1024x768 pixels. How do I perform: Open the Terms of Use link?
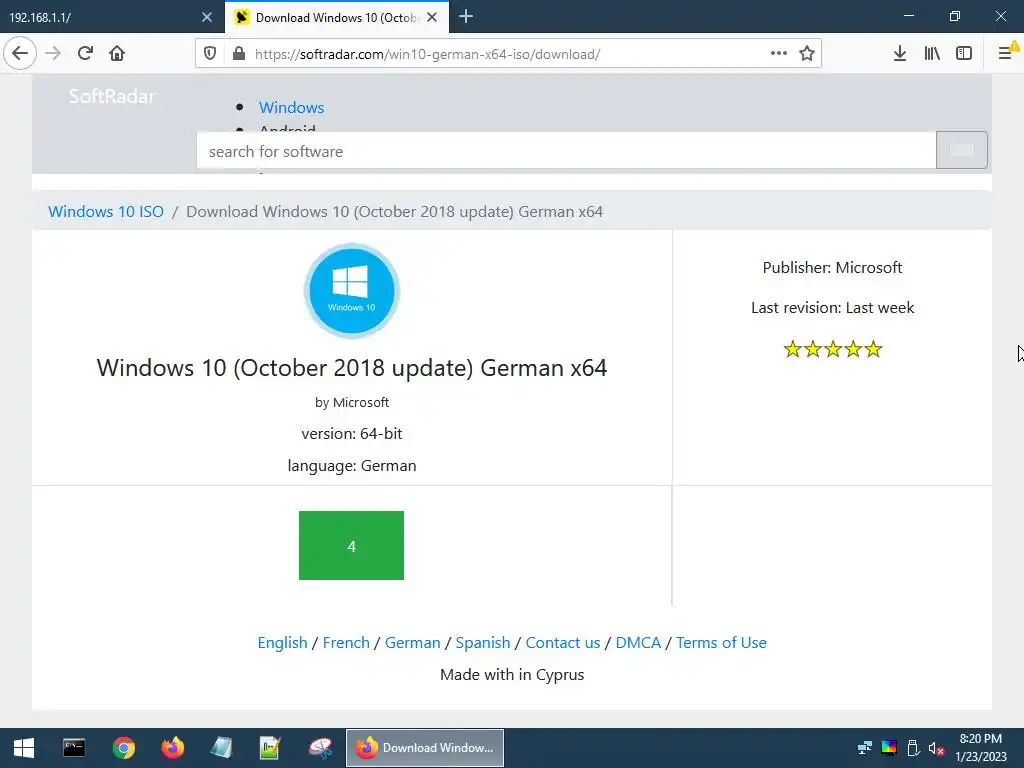coord(721,643)
